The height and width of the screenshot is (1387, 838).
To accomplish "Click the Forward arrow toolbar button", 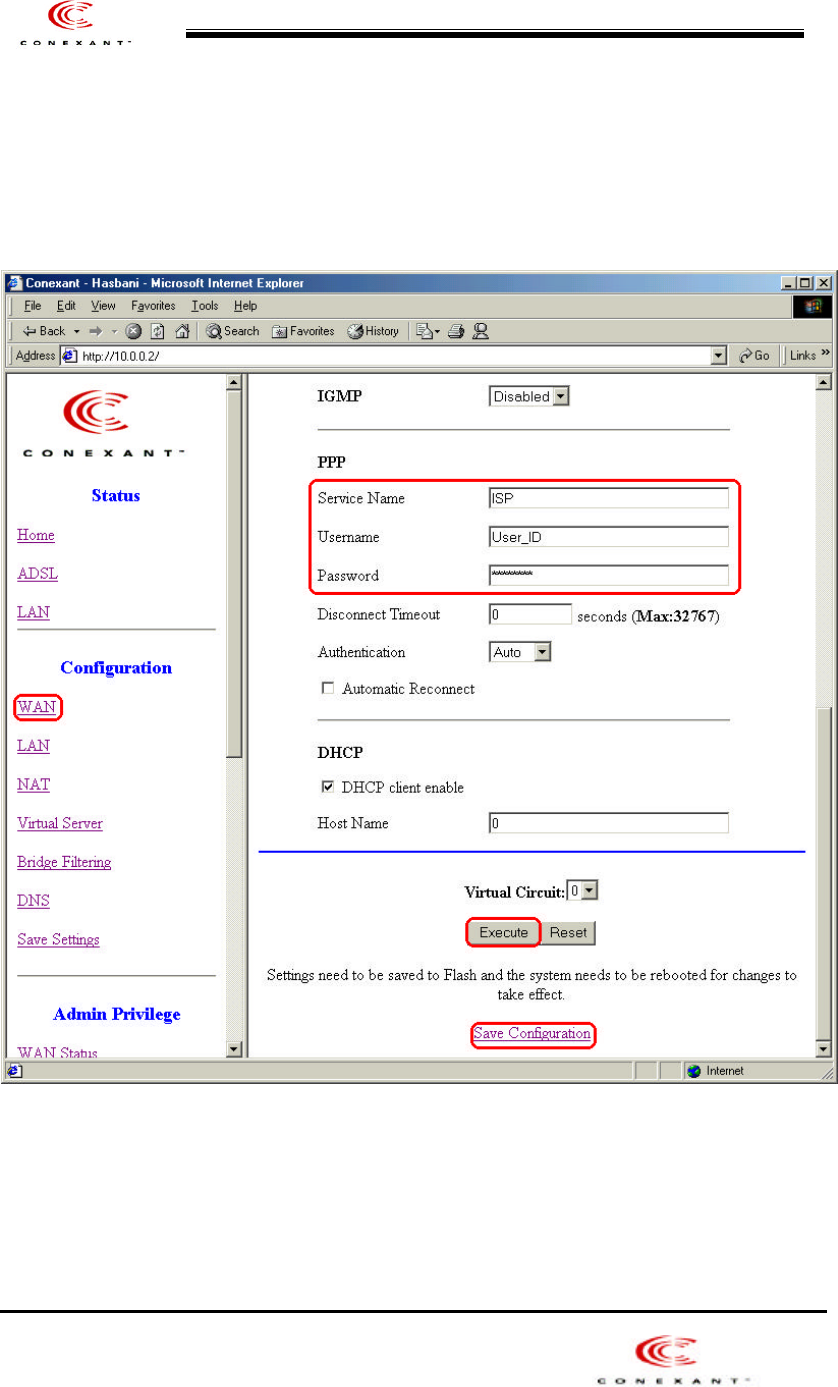I will pyautogui.click(x=95, y=331).
